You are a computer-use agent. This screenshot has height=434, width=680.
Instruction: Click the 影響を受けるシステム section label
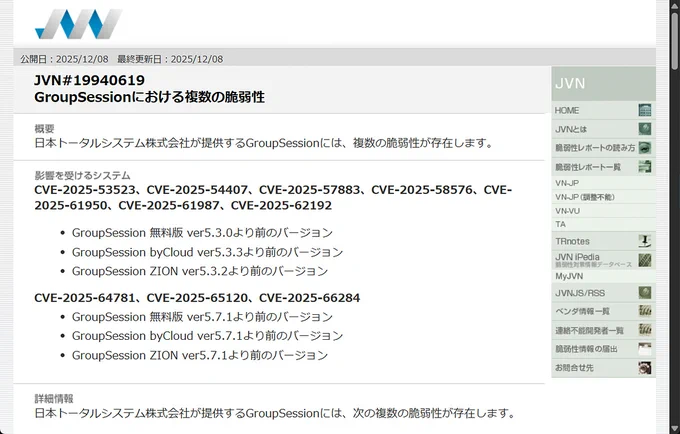pos(82,176)
